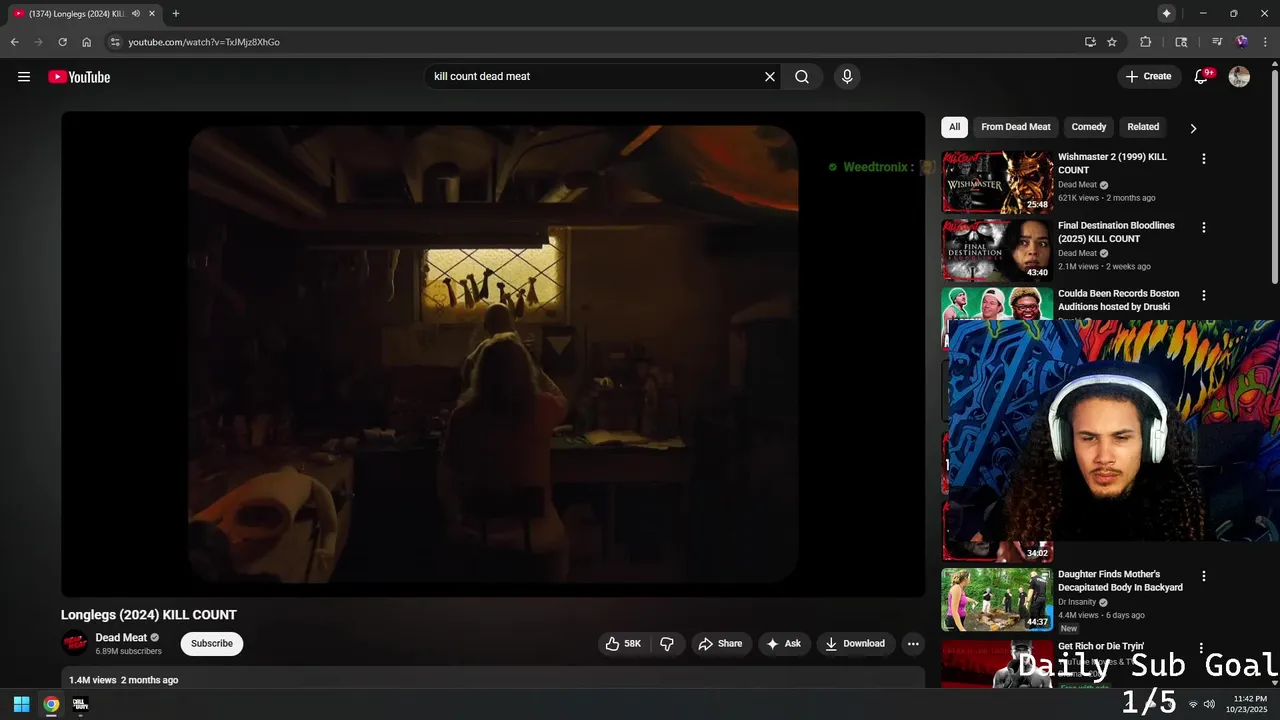Open the notifications bell

point(1202,77)
